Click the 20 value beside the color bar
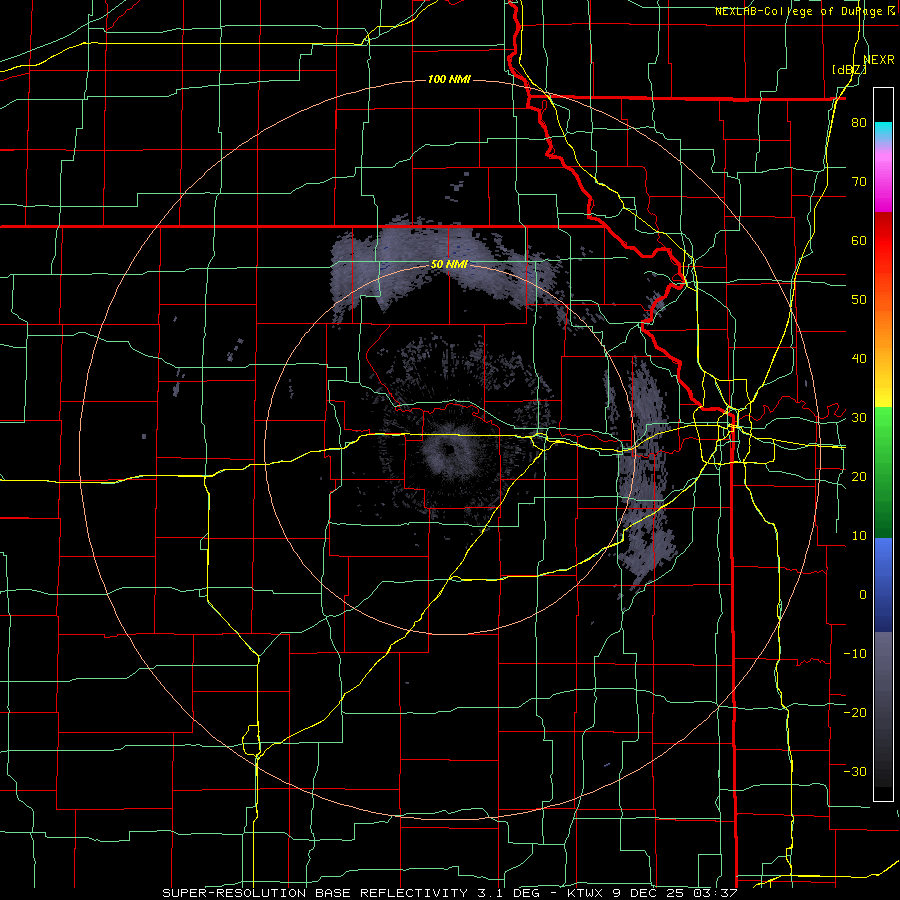Screen dimensions: 900x900 (x=859, y=476)
